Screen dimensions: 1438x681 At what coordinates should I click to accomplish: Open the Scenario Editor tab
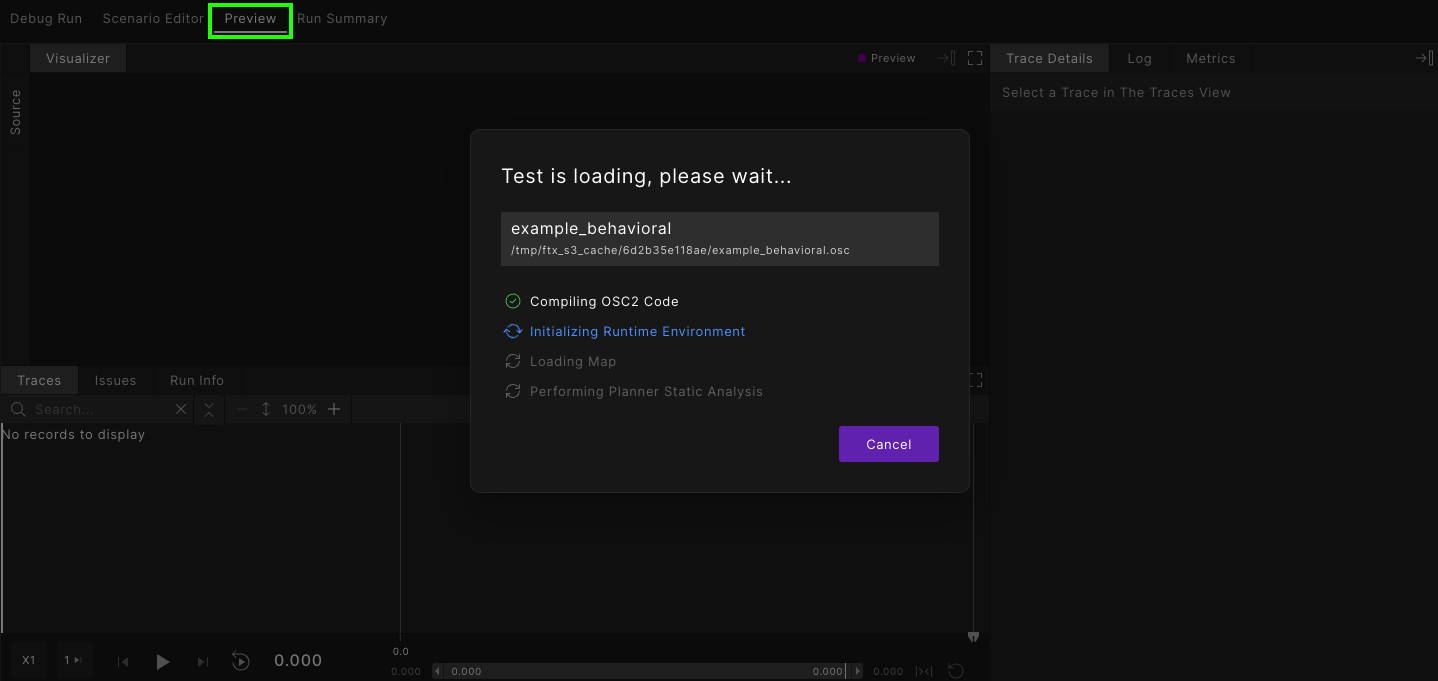click(153, 19)
